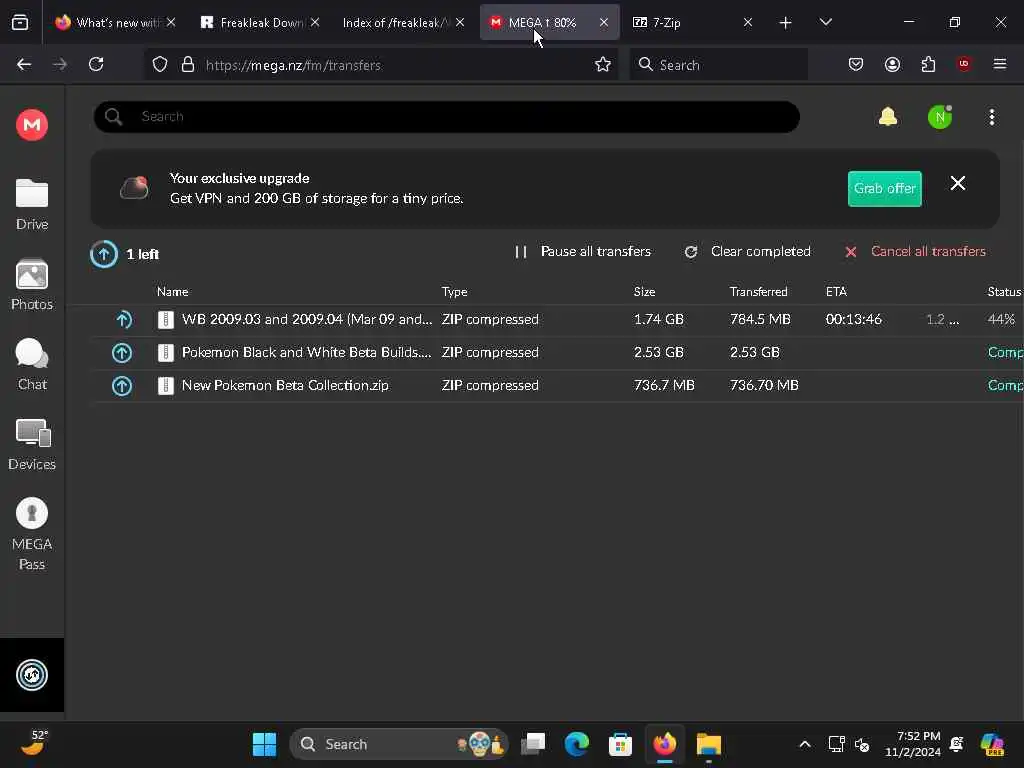The width and height of the screenshot is (1024, 768).
Task: Click the site padlock icon
Action: point(188,65)
